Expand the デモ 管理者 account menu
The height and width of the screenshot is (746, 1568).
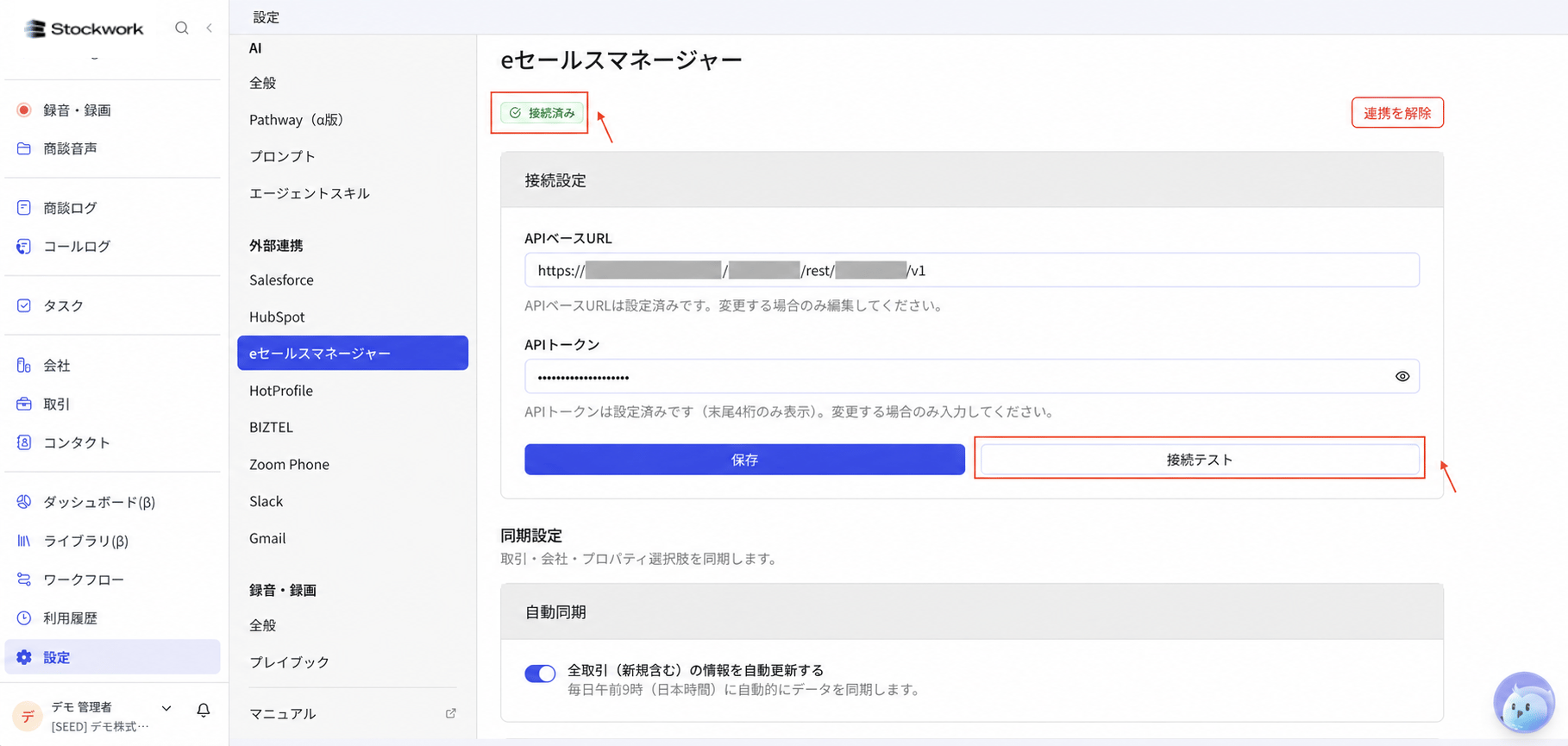pyautogui.click(x=166, y=708)
